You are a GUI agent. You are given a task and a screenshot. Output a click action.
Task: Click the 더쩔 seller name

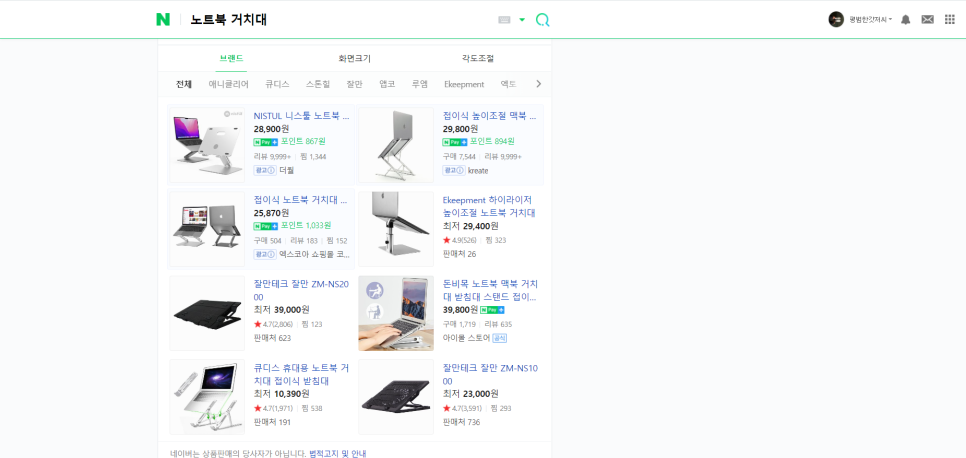[286, 170]
